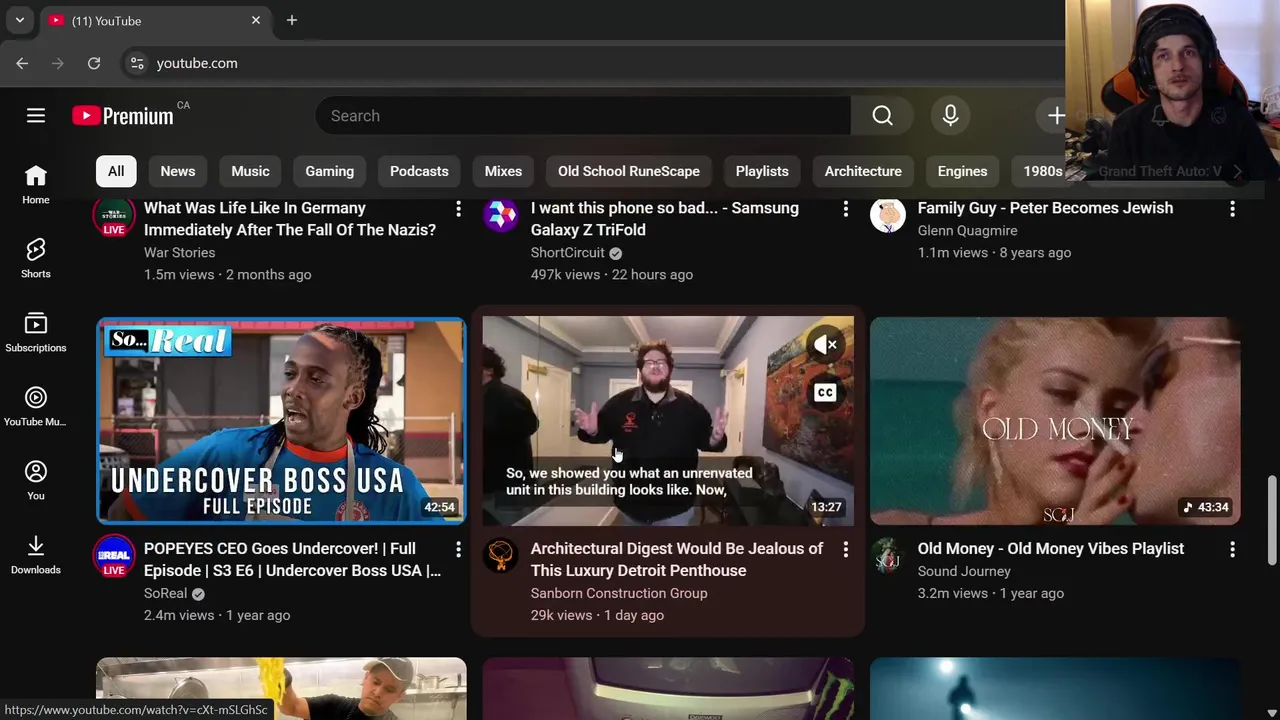Open options for Family Guy video
The width and height of the screenshot is (1280, 720).
(x=1232, y=209)
